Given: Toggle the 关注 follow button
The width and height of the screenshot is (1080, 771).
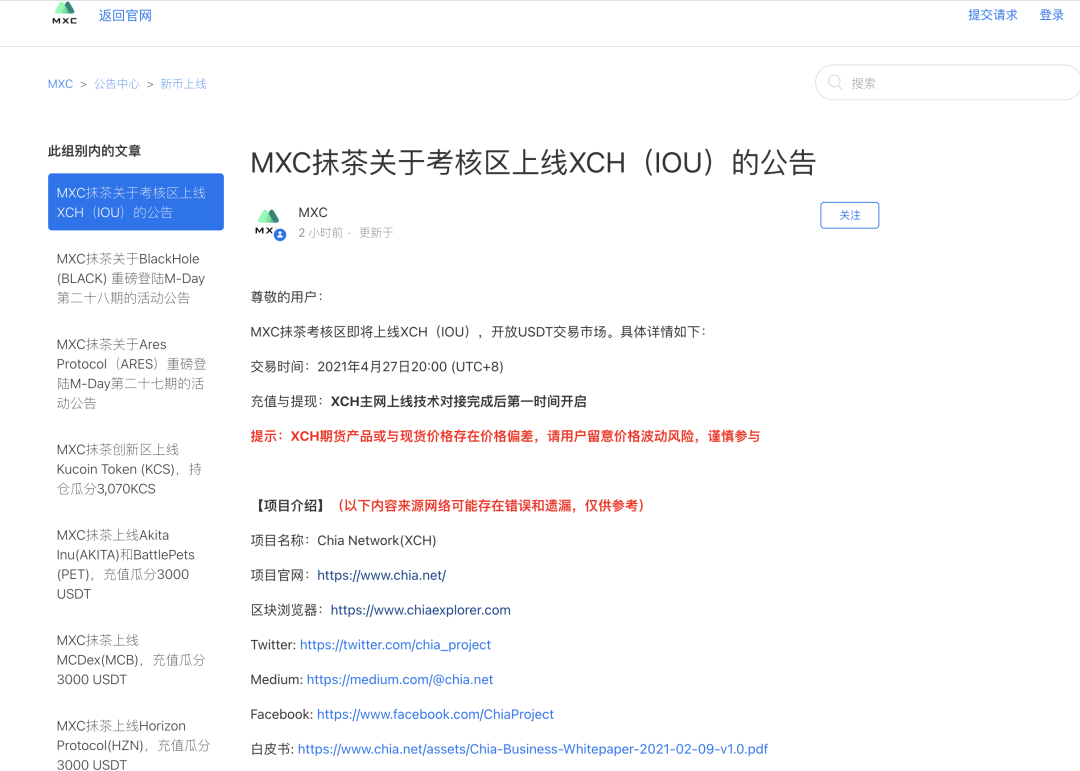Looking at the screenshot, I should (849, 215).
